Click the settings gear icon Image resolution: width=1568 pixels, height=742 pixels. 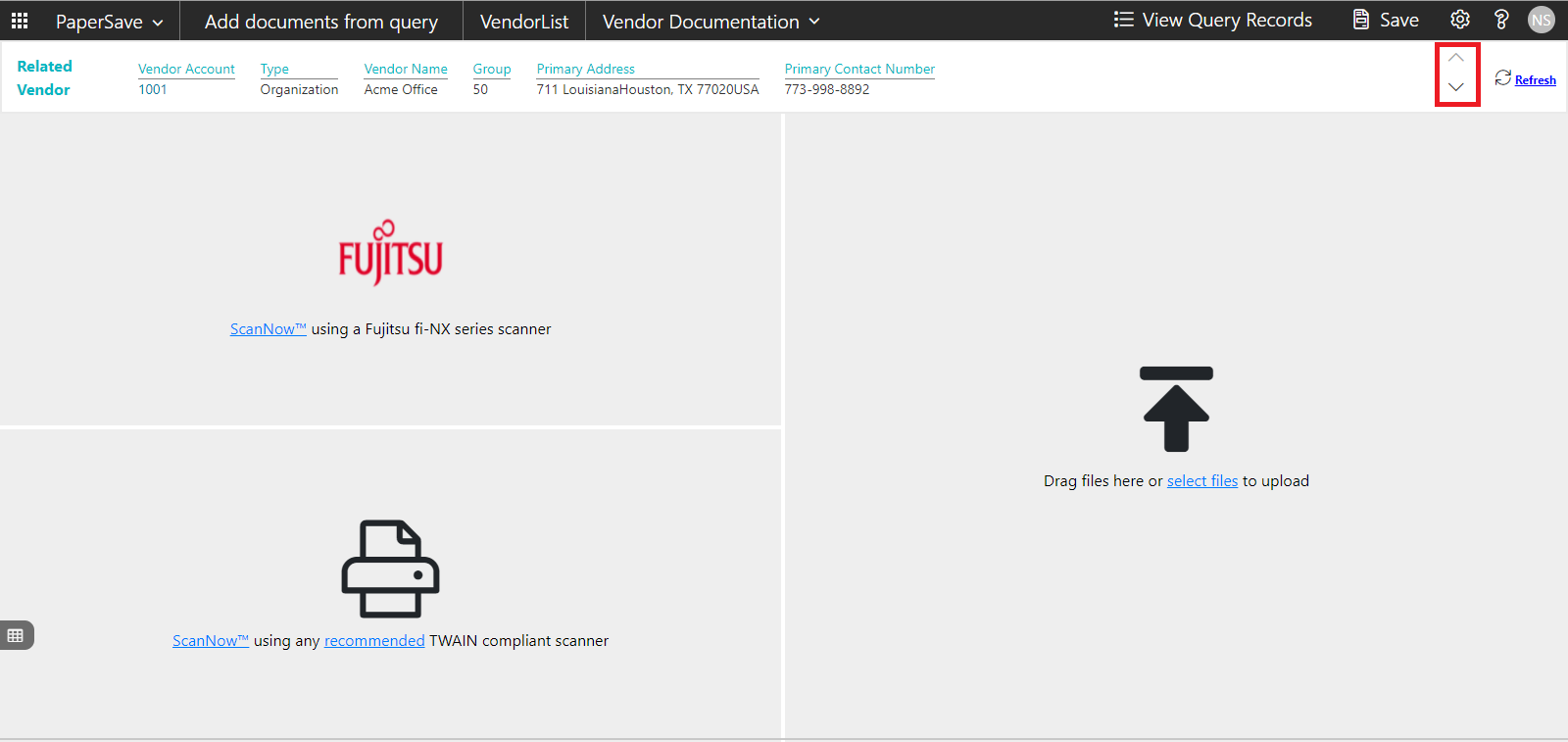pyautogui.click(x=1459, y=20)
